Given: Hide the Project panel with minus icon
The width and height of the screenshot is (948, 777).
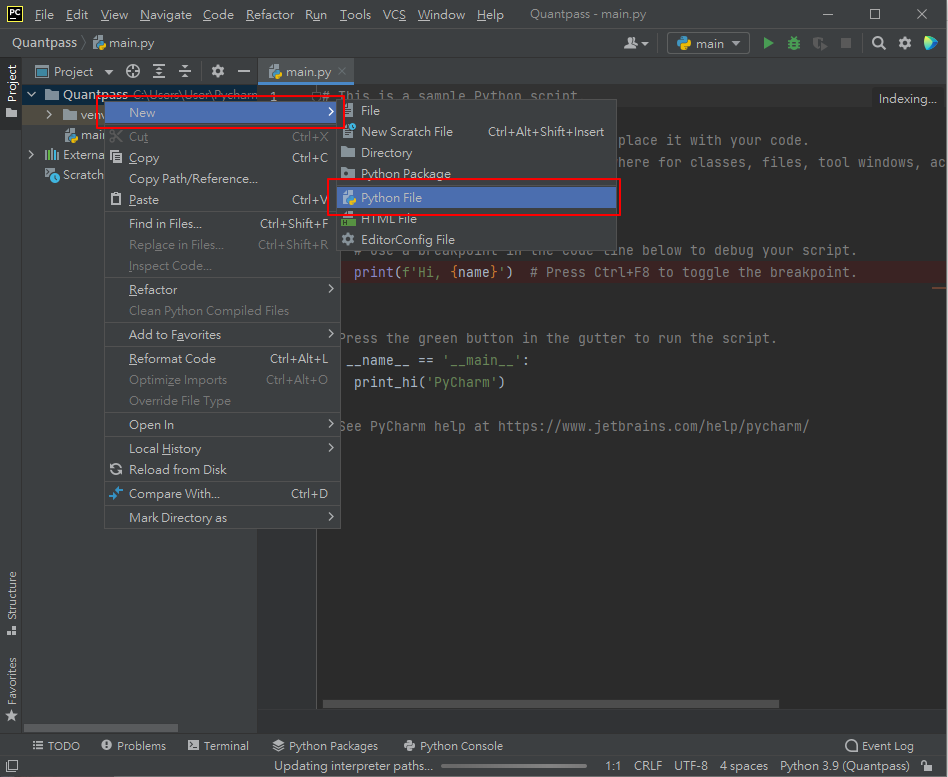Looking at the screenshot, I should click(x=244, y=71).
